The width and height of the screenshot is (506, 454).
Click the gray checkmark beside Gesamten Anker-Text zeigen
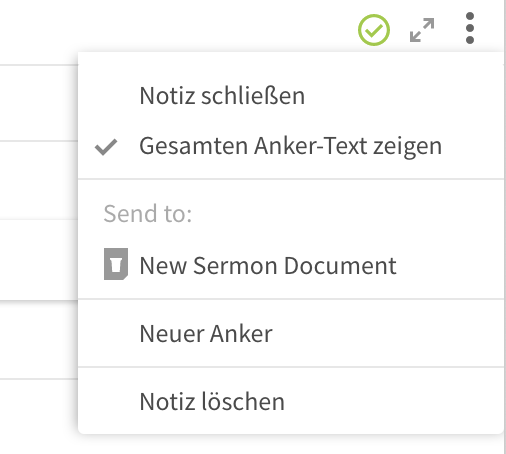coord(106,147)
